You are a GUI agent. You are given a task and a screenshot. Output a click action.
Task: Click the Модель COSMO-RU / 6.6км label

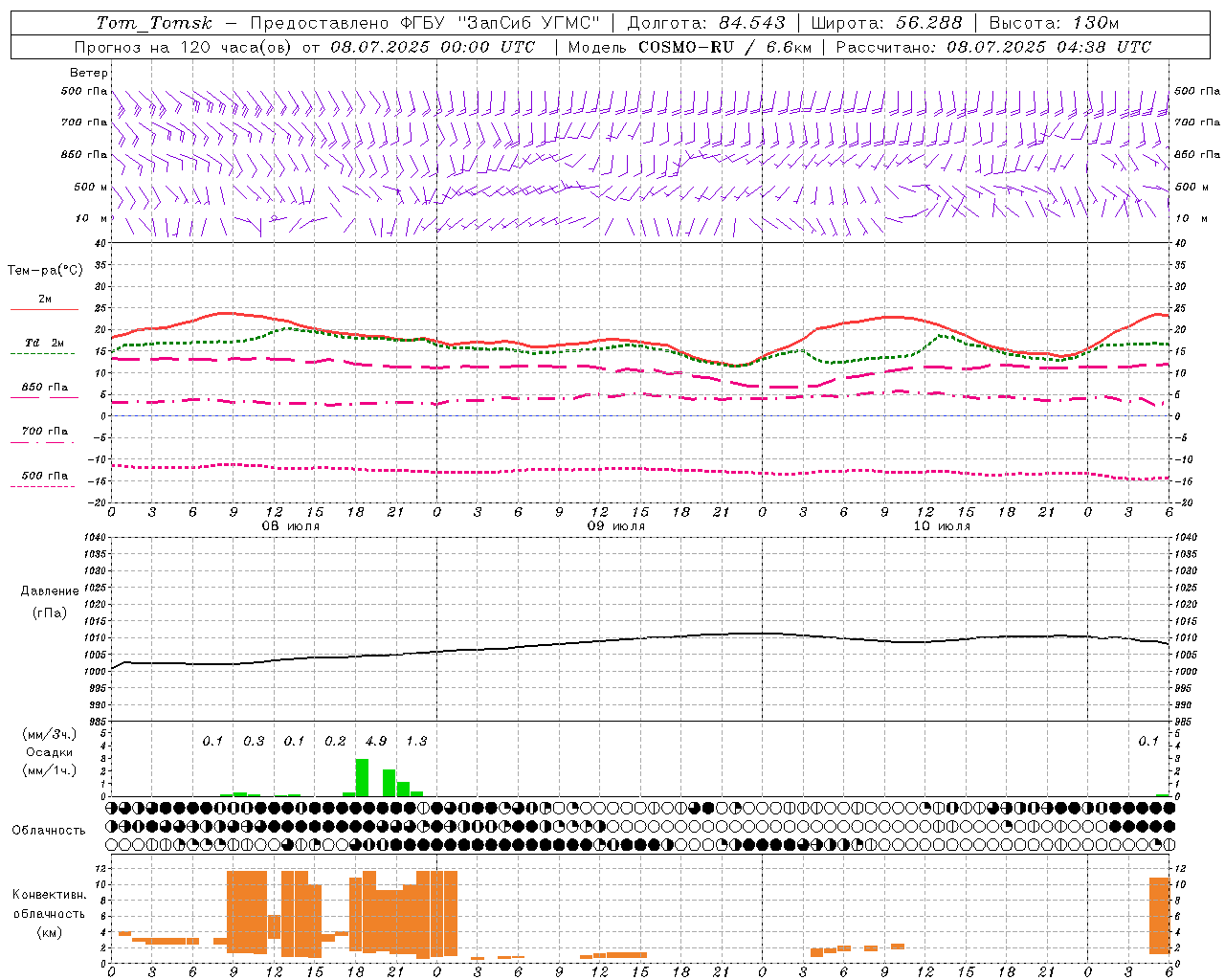[x=690, y=47]
